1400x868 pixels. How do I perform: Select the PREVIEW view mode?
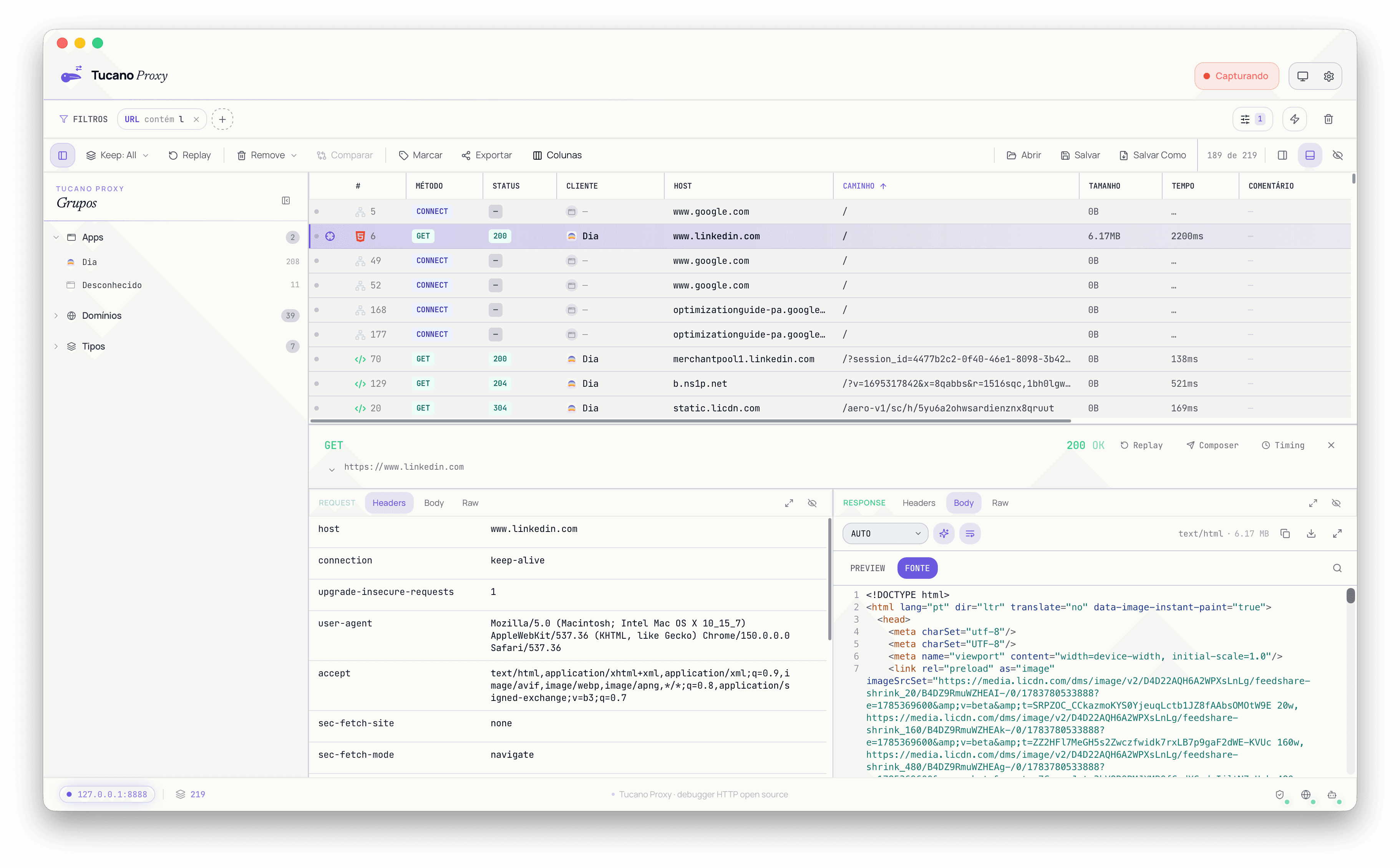[868, 568]
